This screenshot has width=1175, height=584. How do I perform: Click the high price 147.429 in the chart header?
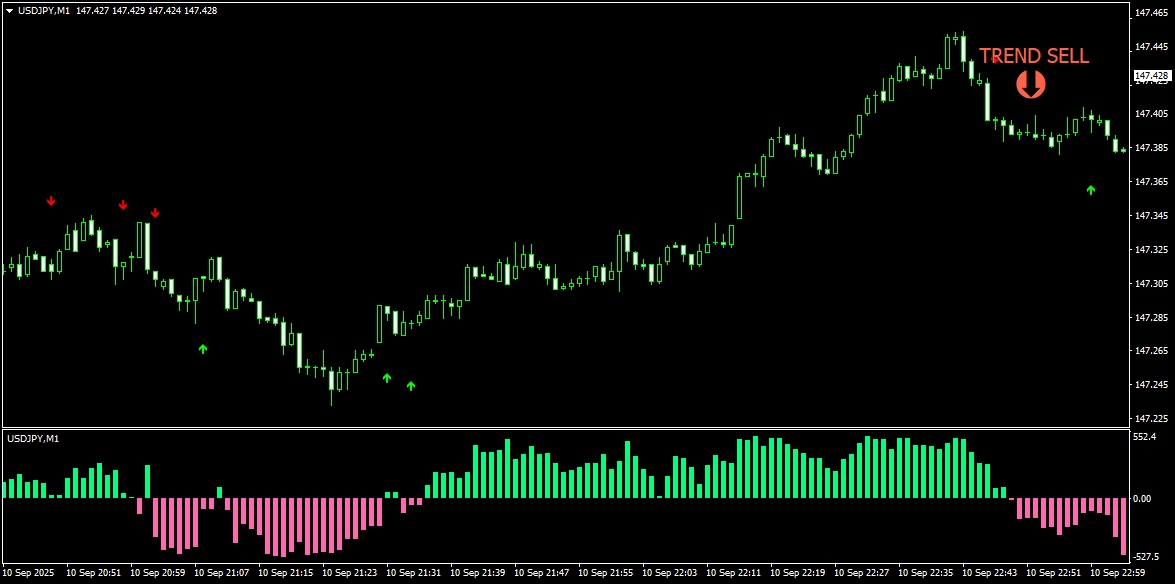(128, 11)
